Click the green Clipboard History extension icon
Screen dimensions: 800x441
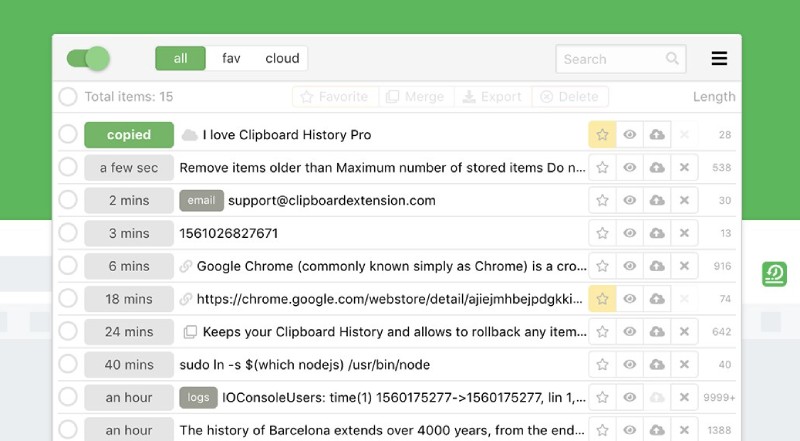point(774,274)
